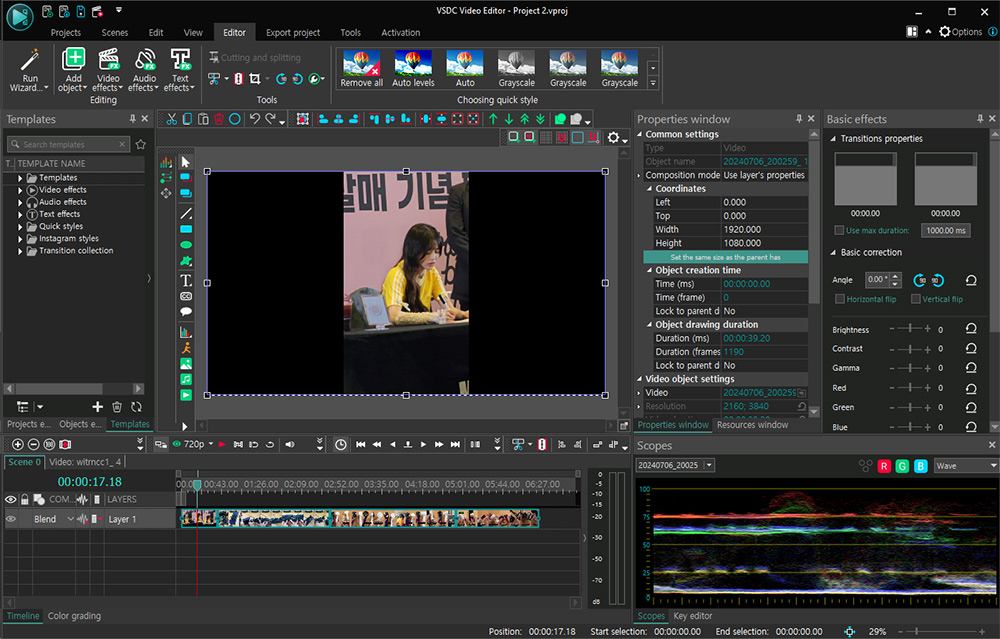Click the Add object icon
Image resolution: width=1000 pixels, height=639 pixels.
tap(73, 60)
